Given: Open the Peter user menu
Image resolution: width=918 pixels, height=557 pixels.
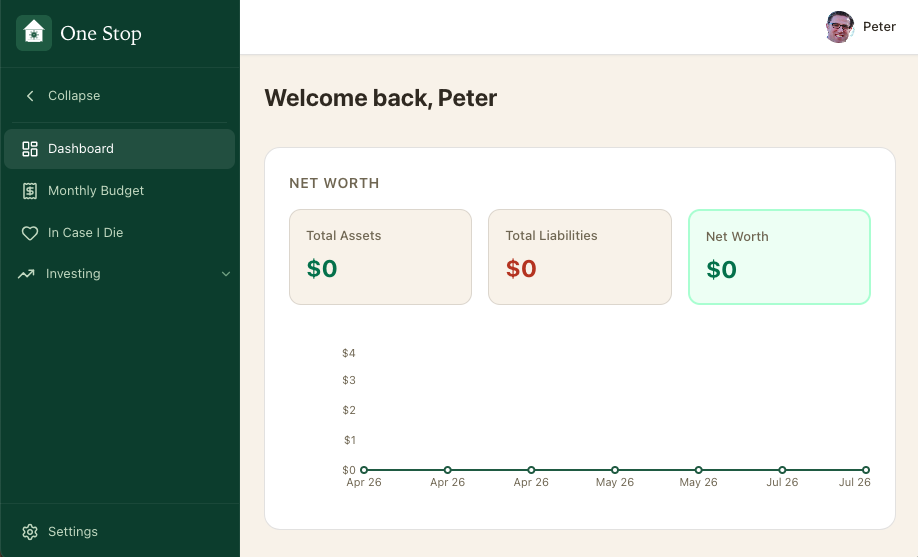Looking at the screenshot, I should pos(861,27).
